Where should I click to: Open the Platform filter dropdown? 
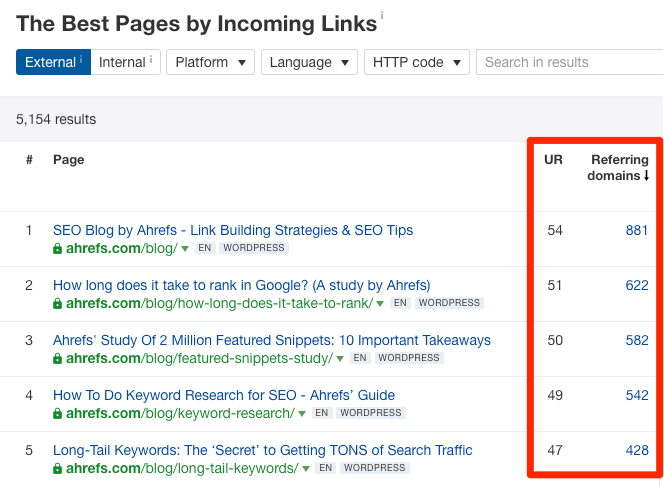[211, 62]
